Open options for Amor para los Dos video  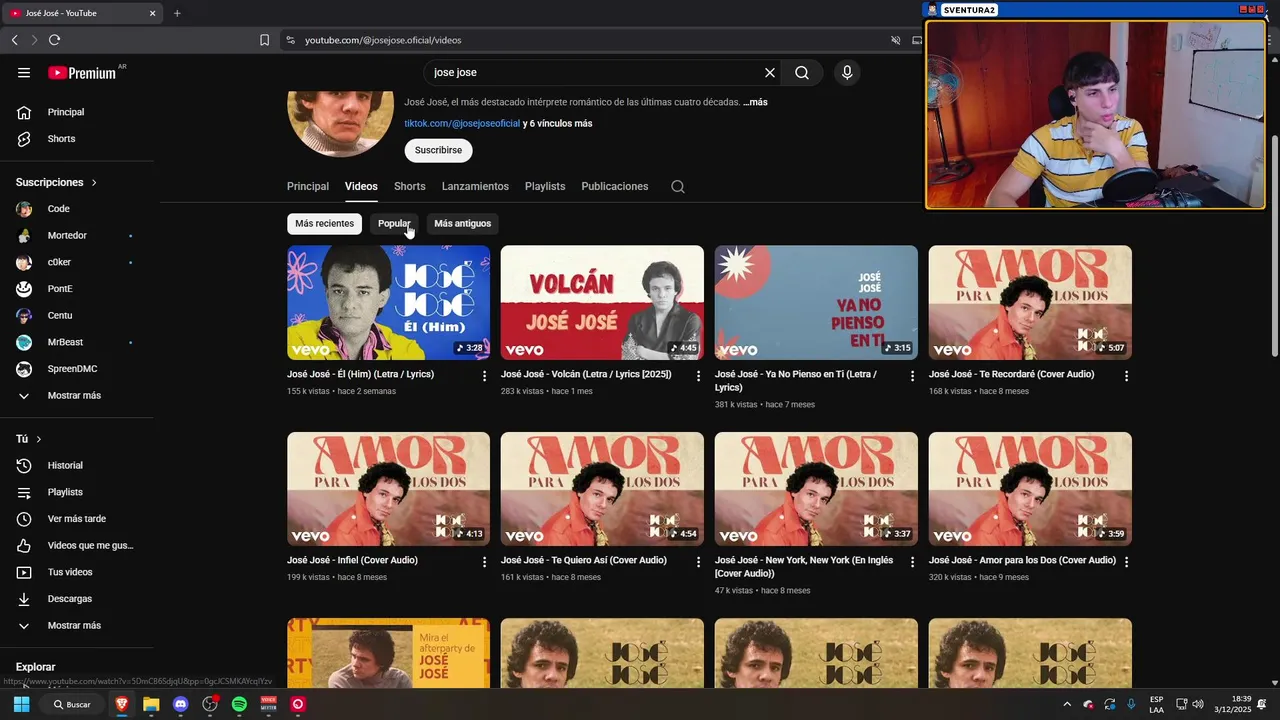(x=1126, y=562)
